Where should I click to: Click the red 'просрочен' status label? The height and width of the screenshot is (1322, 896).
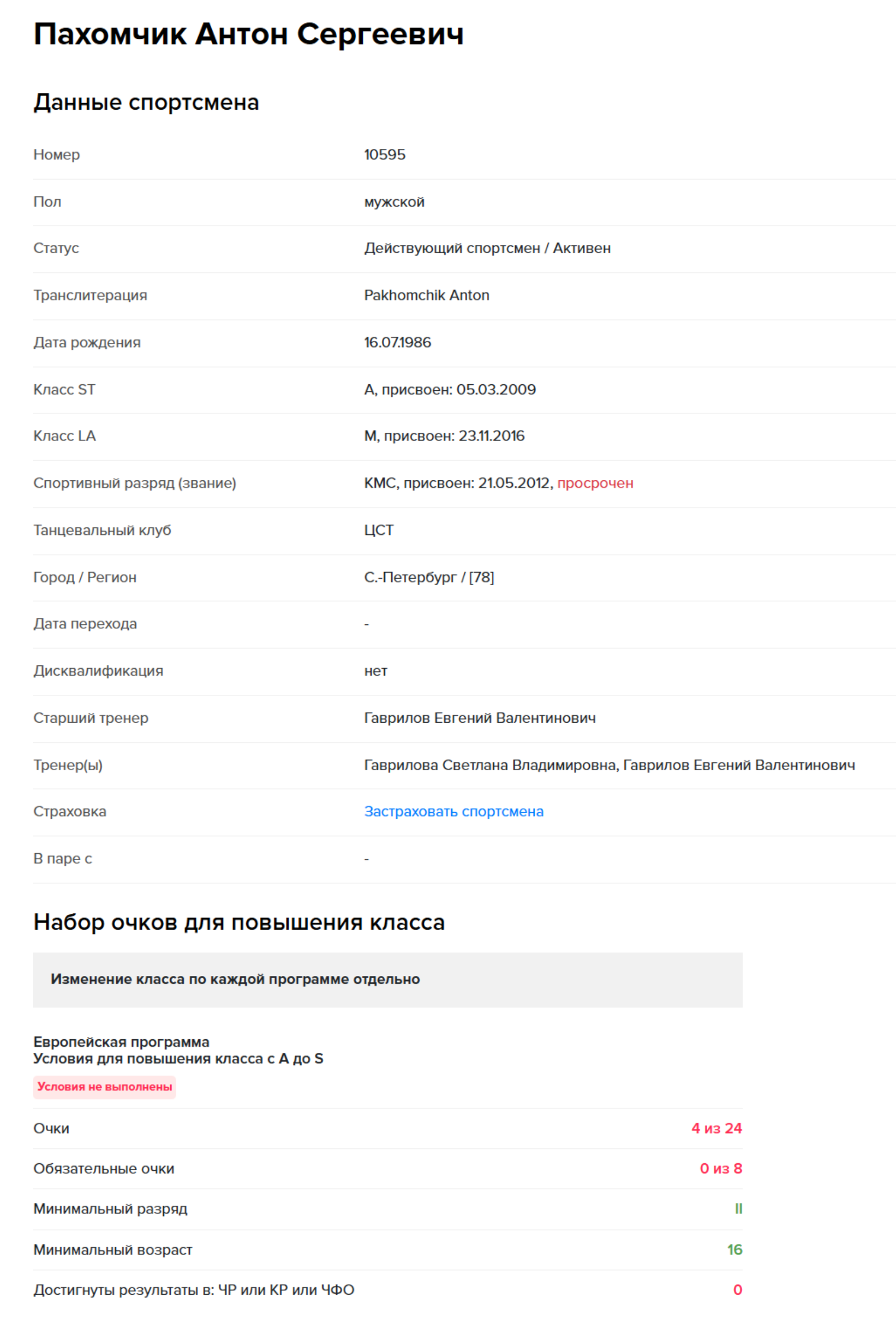[x=597, y=483]
